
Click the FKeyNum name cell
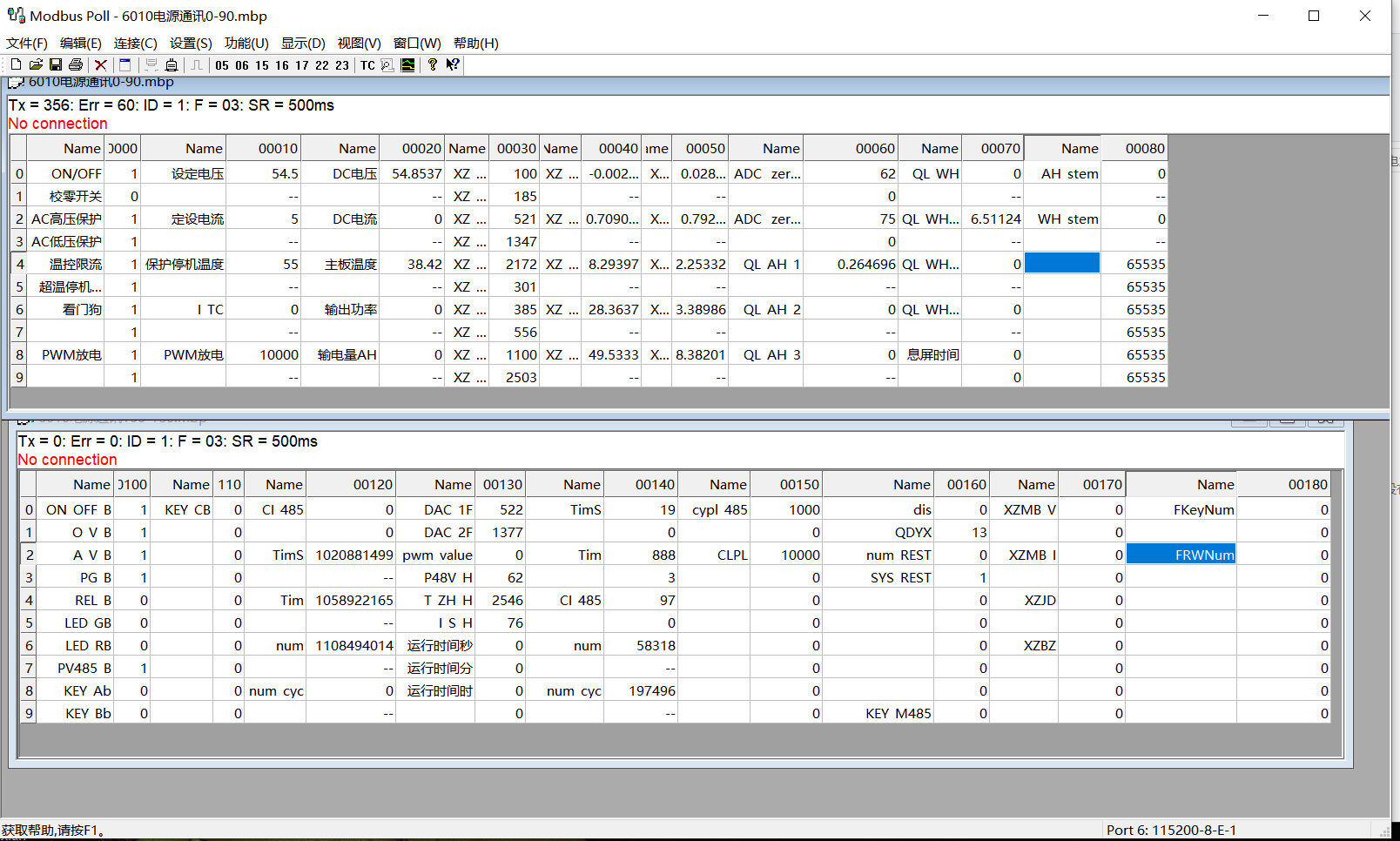[1181, 509]
